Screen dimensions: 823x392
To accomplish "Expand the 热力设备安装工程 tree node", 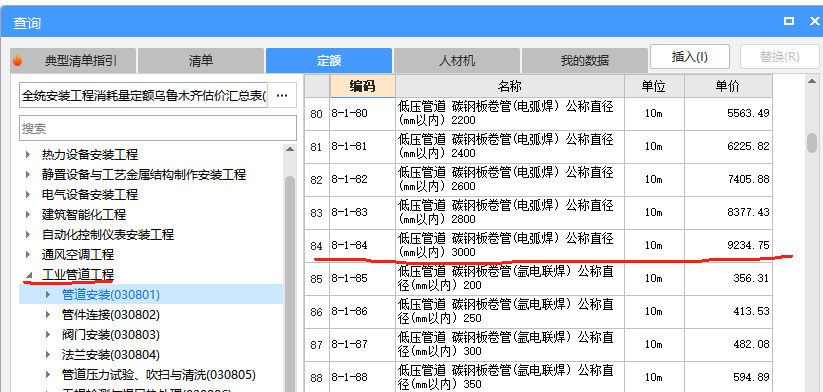I will click(x=28, y=155).
